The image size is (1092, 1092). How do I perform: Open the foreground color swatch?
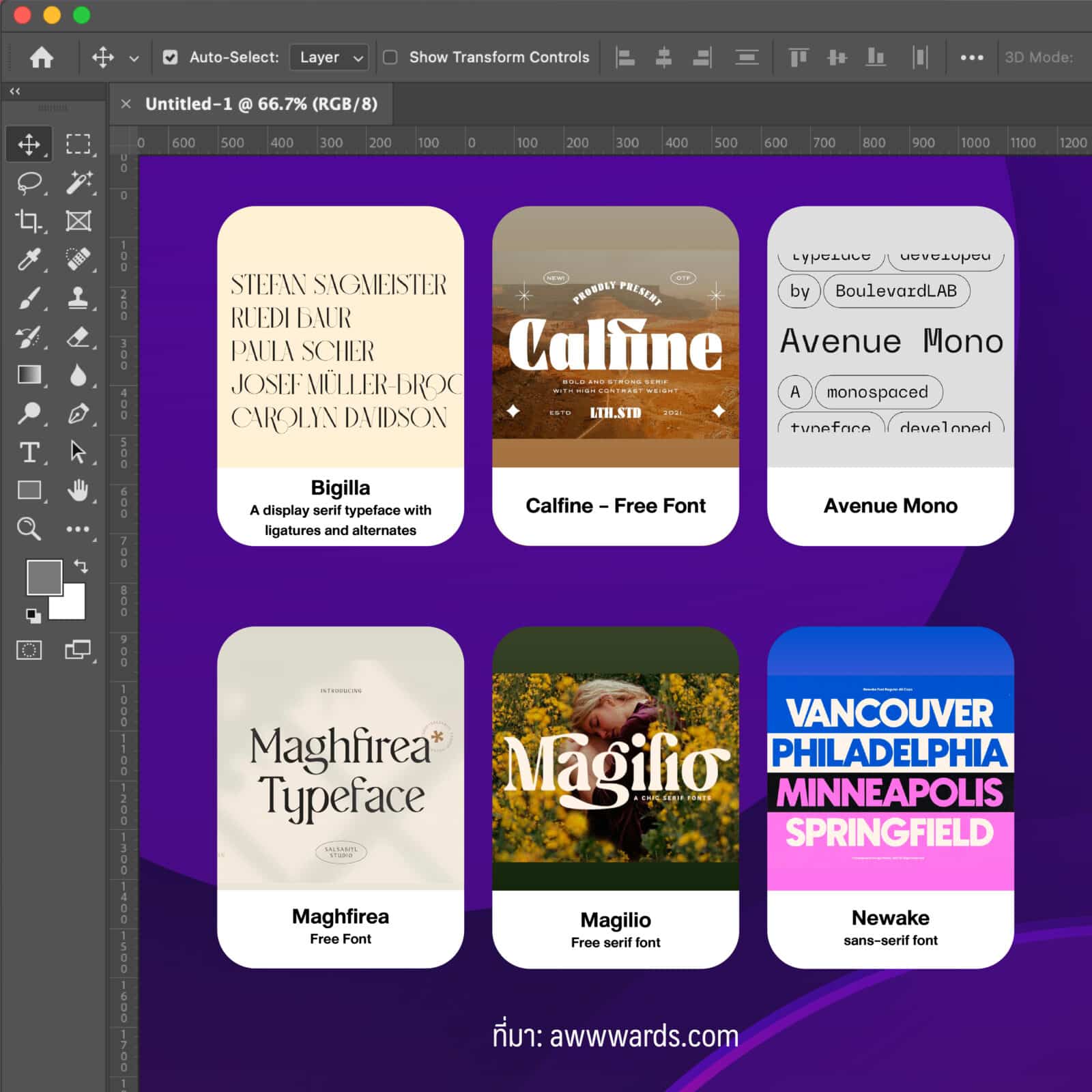(43, 577)
